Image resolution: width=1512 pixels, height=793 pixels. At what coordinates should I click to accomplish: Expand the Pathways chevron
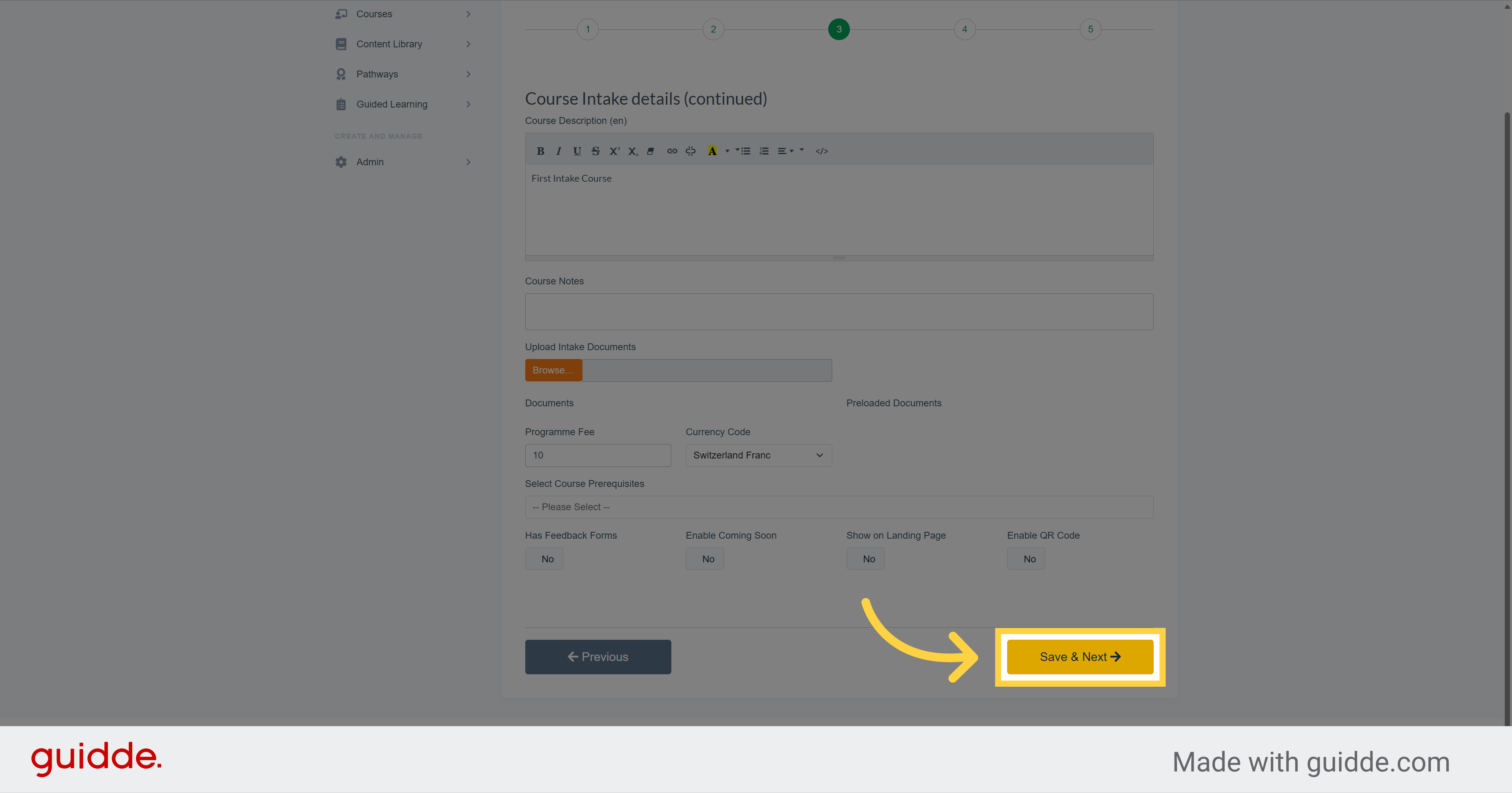(x=468, y=74)
